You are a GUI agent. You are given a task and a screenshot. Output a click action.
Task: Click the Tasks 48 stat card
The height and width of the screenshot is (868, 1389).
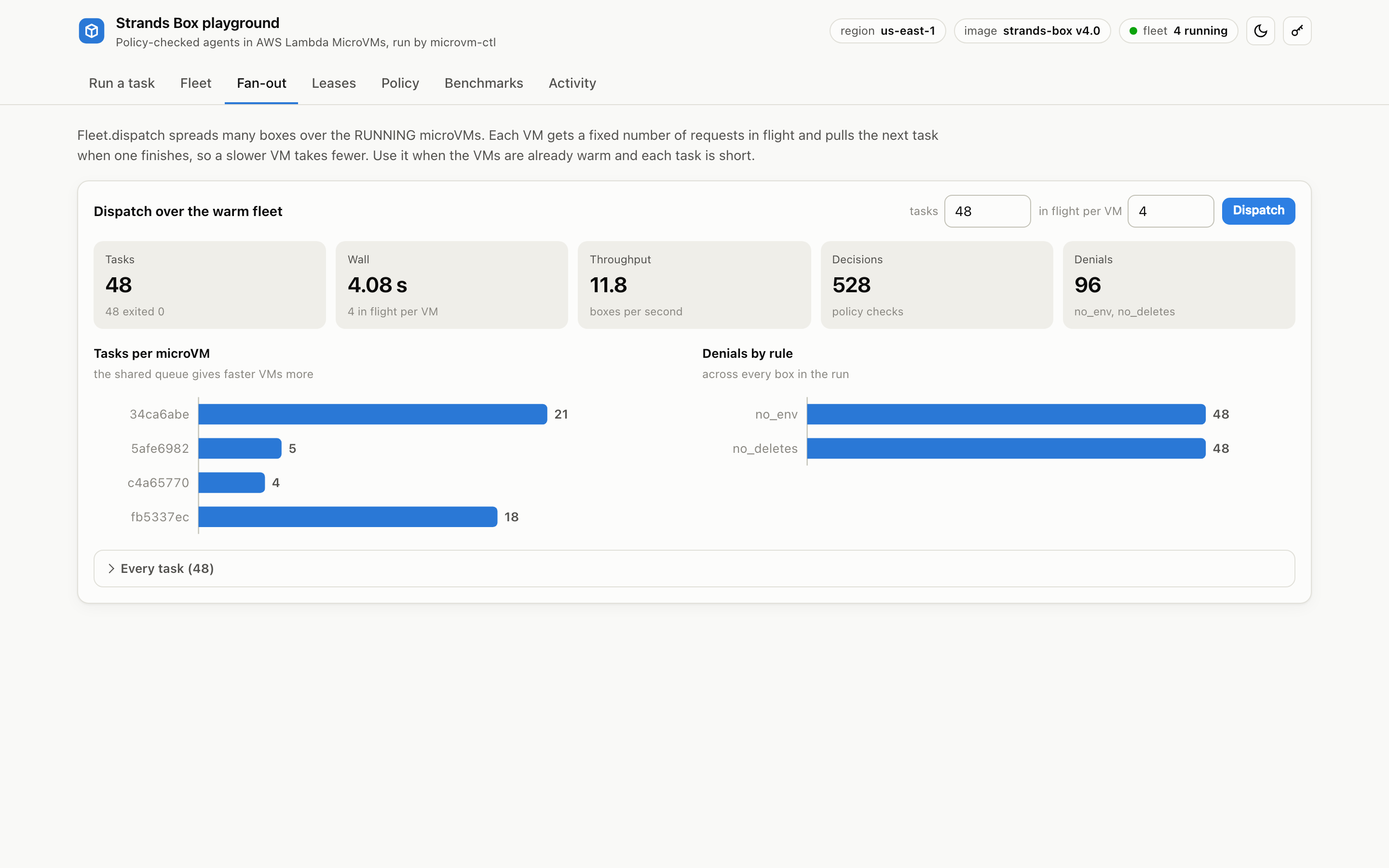pyautogui.click(x=209, y=285)
